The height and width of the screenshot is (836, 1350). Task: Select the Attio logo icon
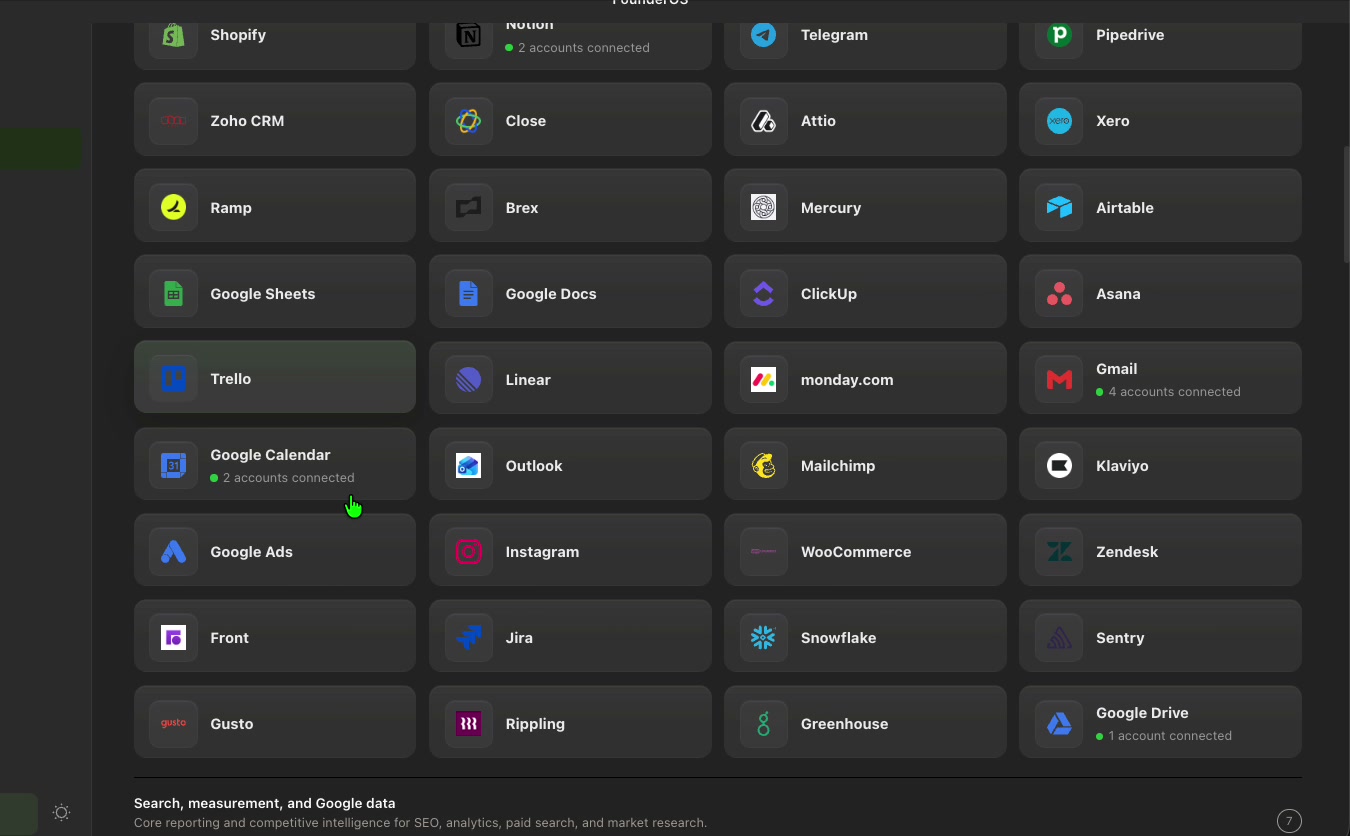pyautogui.click(x=764, y=121)
